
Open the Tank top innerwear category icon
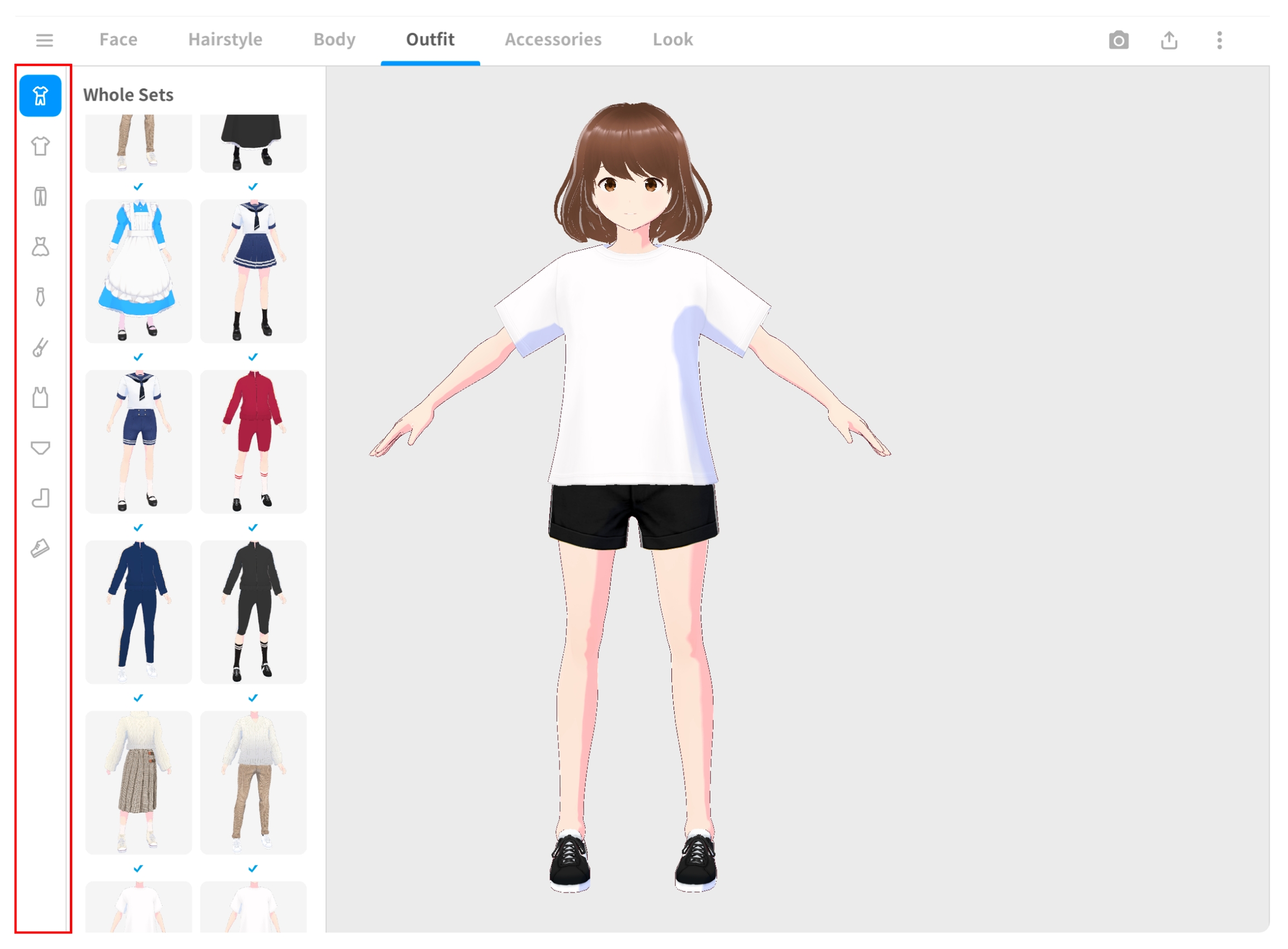[40, 397]
